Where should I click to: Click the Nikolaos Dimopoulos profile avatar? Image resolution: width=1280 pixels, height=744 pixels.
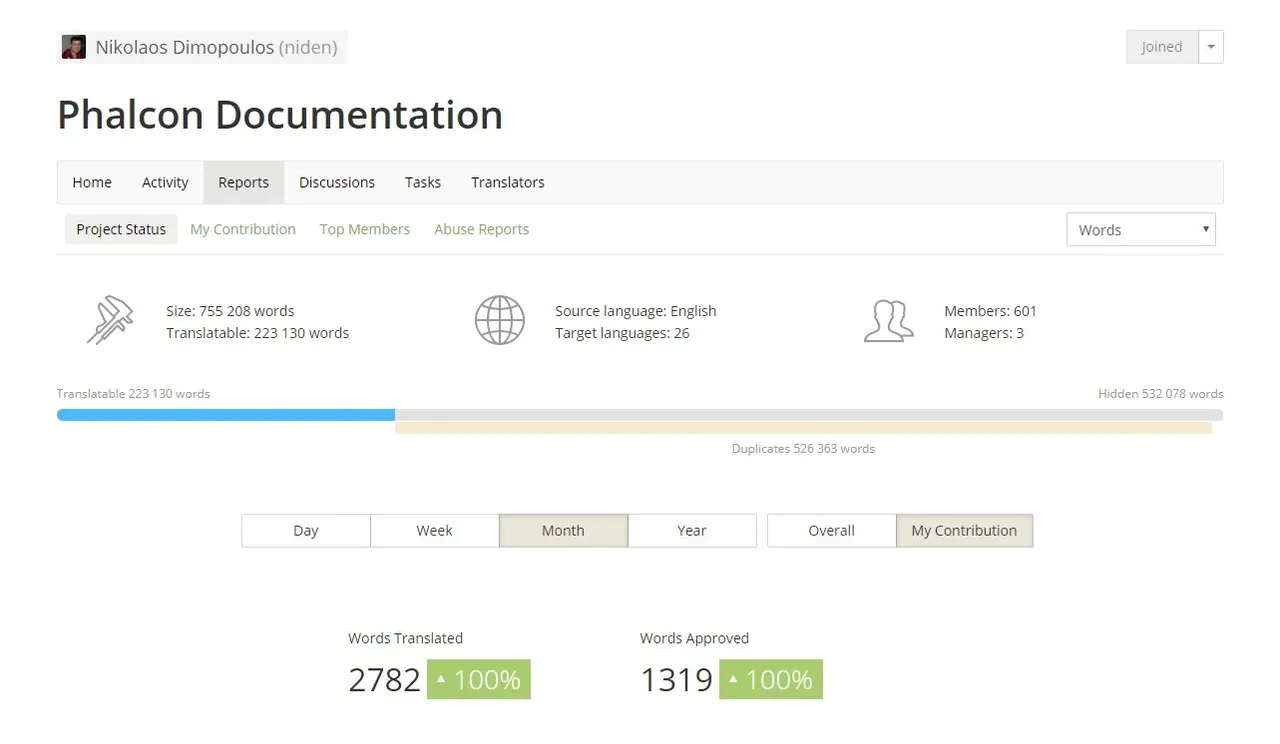[x=73, y=47]
